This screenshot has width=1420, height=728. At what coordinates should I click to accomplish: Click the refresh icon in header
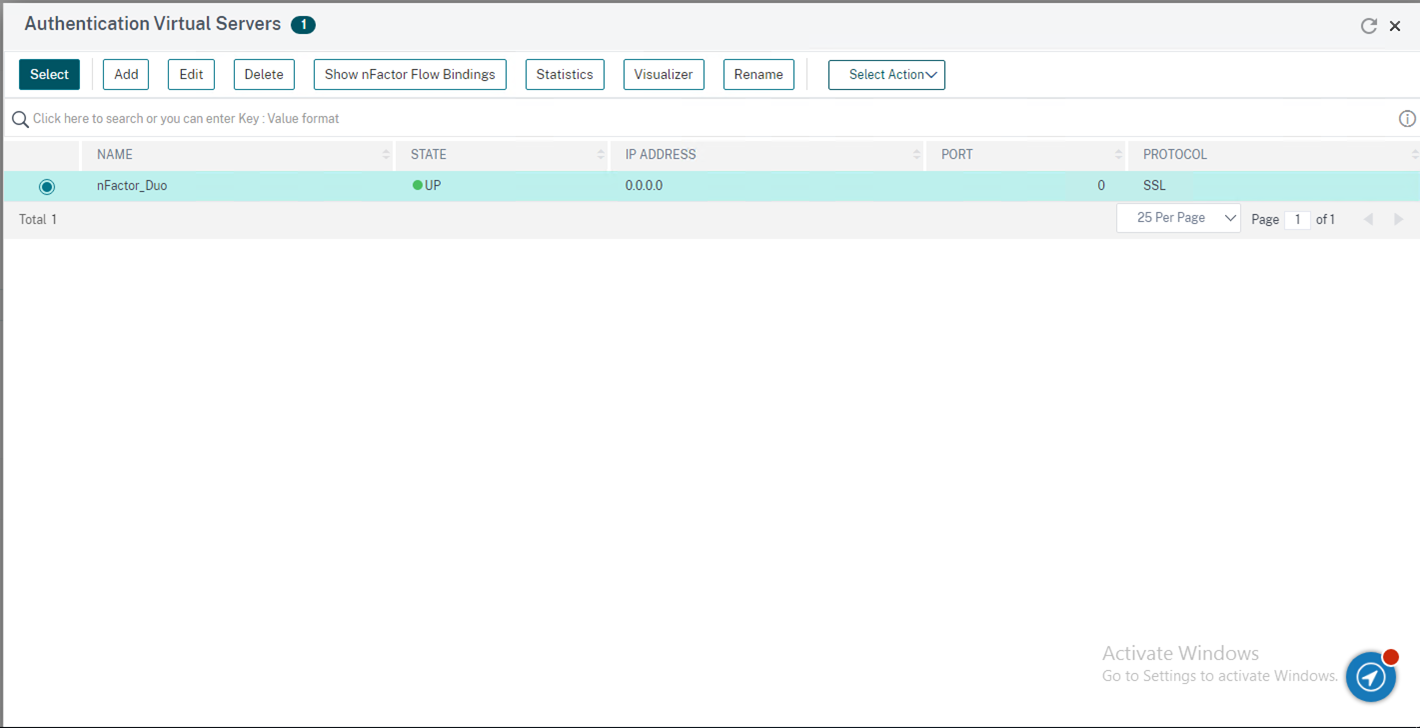click(1368, 26)
